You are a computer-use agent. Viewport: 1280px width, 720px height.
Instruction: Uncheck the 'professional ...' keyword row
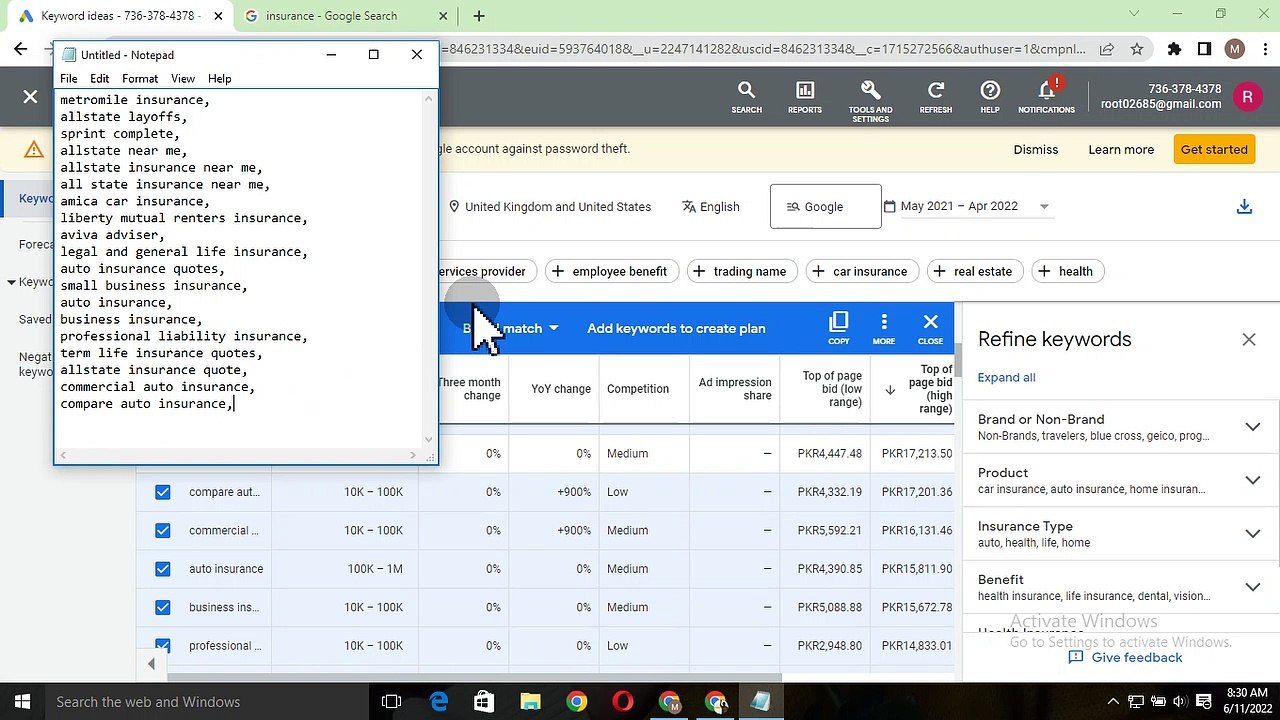(x=163, y=645)
